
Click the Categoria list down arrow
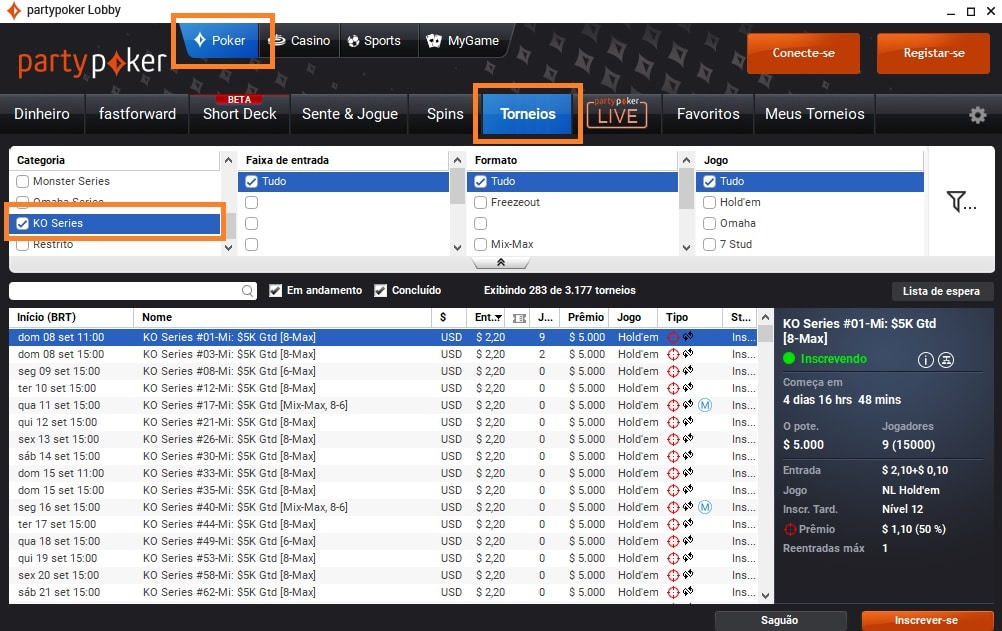click(x=228, y=247)
